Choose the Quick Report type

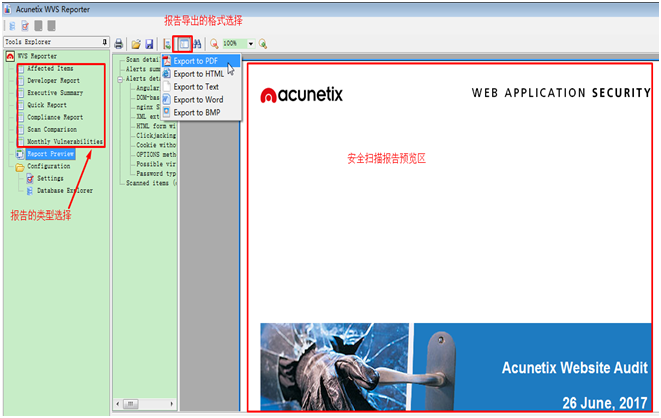47,105
